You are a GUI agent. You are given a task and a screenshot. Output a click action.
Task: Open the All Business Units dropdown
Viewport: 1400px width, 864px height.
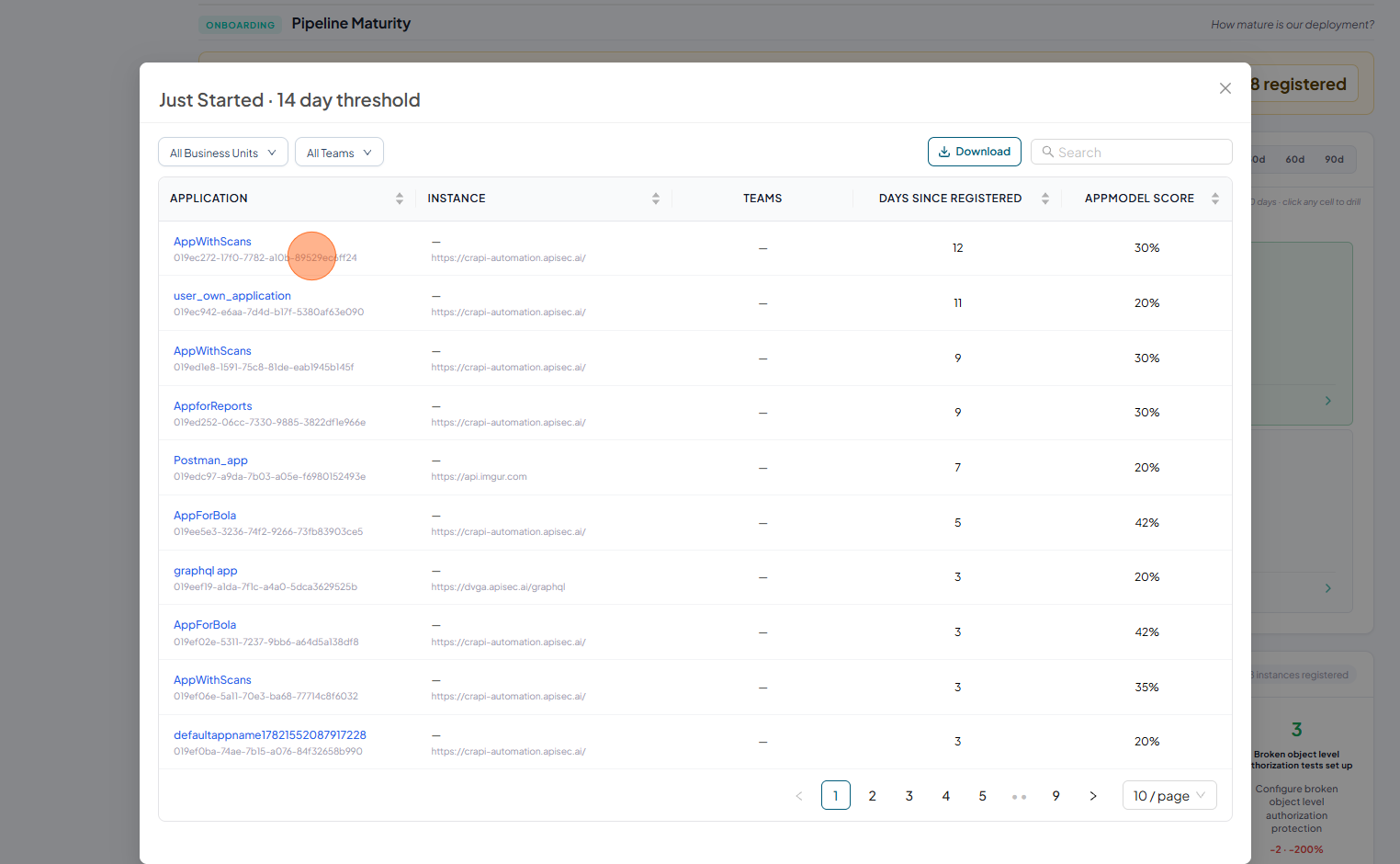coord(223,153)
